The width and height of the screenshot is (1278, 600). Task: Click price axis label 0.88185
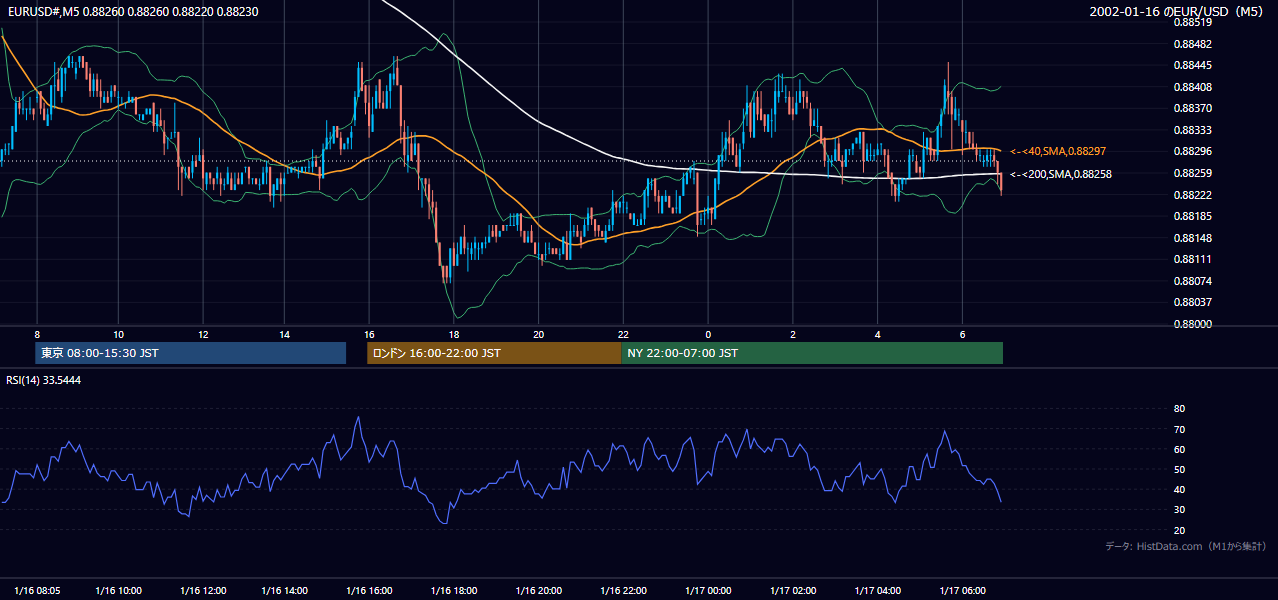point(1192,216)
